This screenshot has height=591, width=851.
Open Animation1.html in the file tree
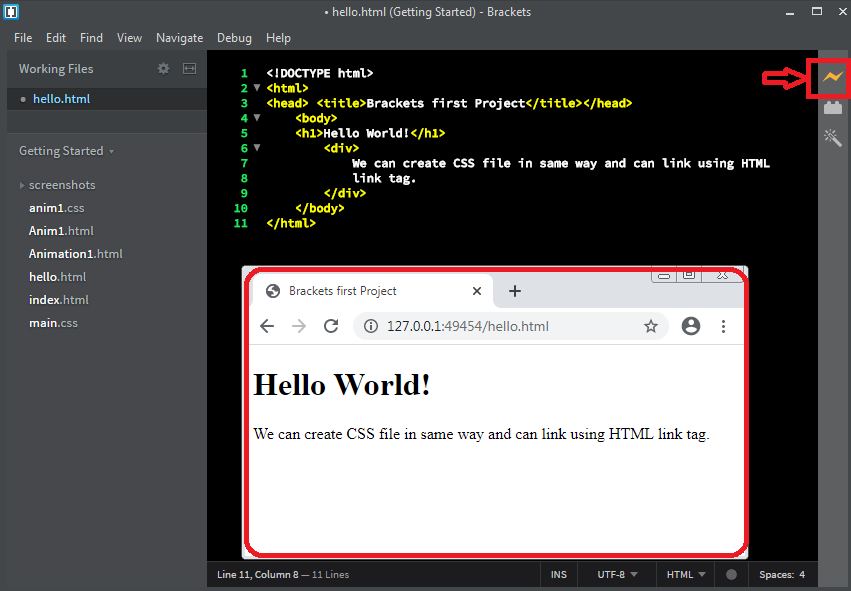[x=76, y=254]
